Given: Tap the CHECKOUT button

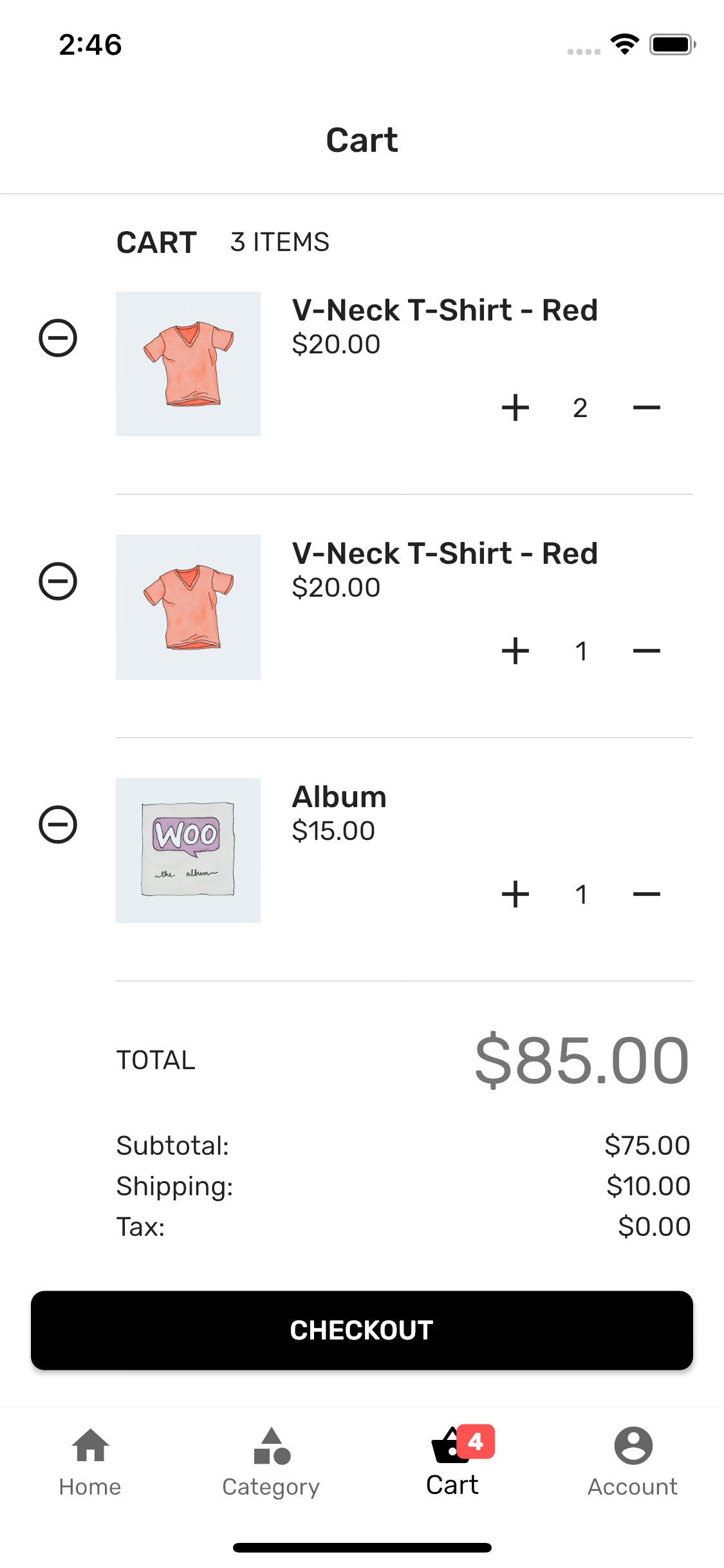Looking at the screenshot, I should (362, 1330).
